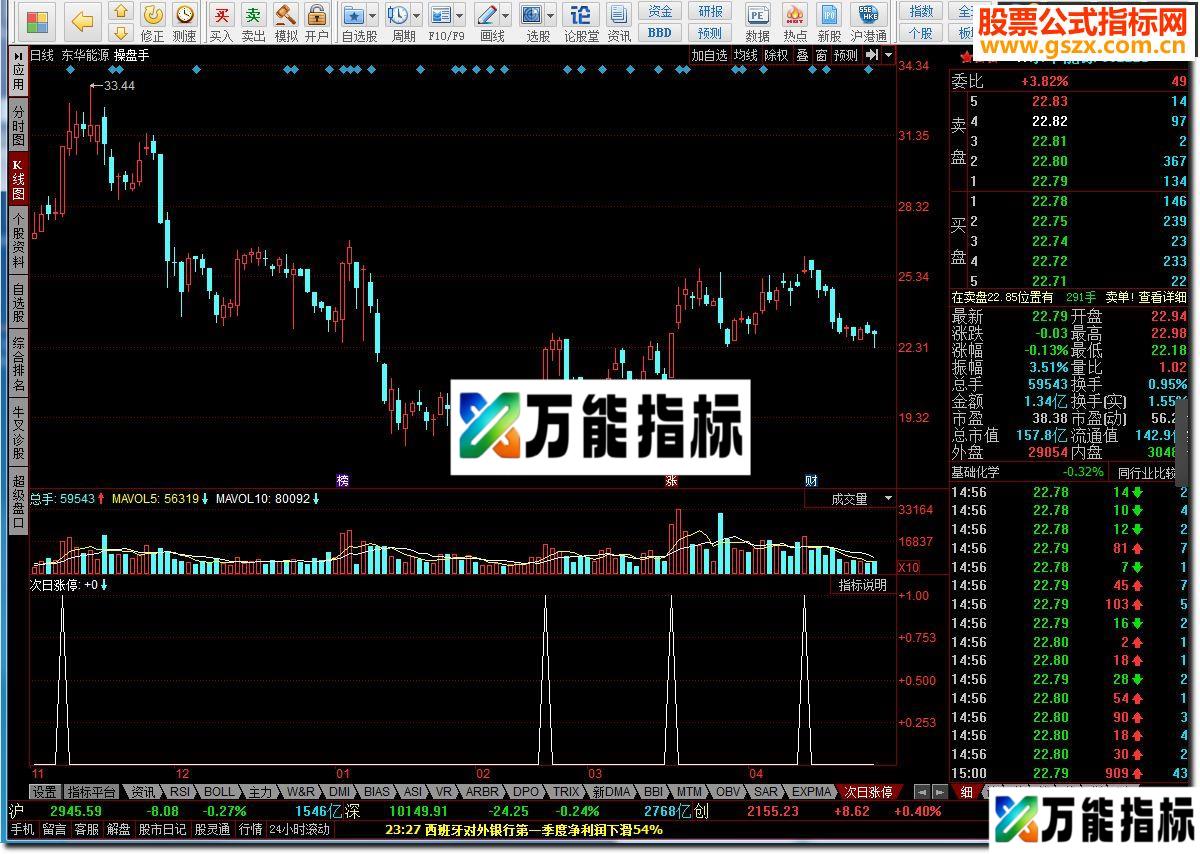Click 加自选 to add to watchlist
Image resolution: width=1200 pixels, height=854 pixels.
coord(709,55)
